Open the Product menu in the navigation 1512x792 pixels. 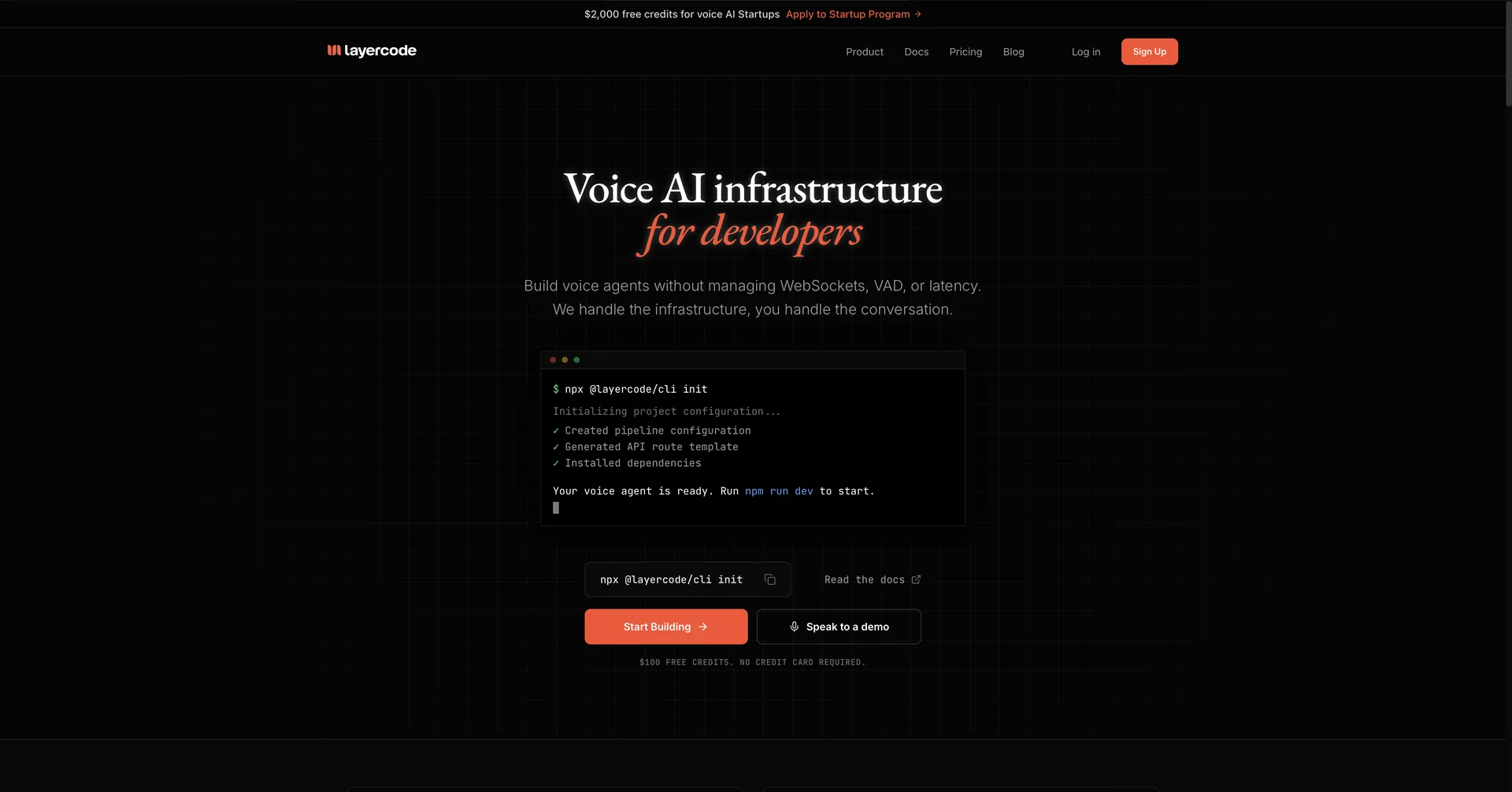click(x=864, y=52)
